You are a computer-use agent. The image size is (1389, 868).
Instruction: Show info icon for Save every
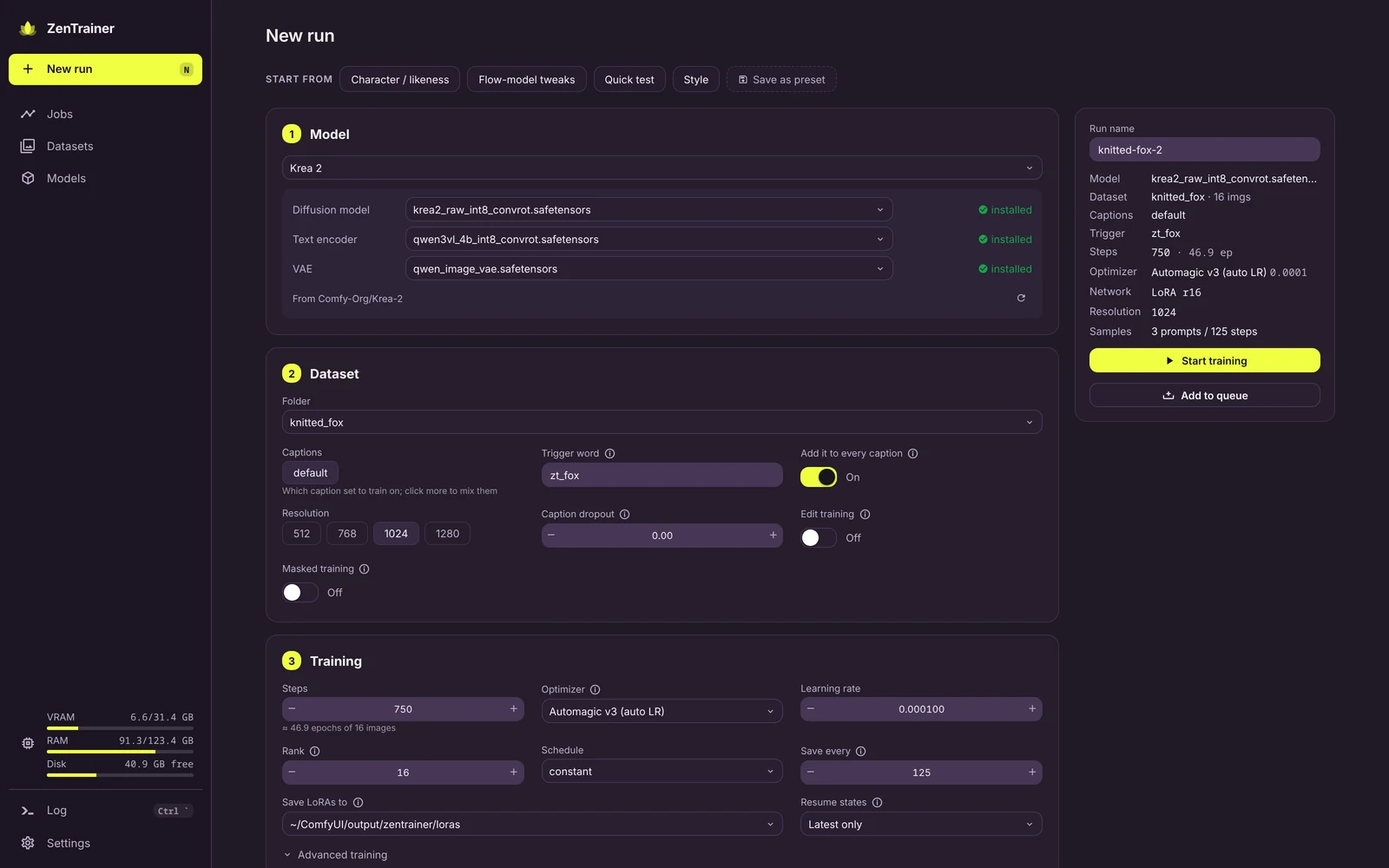(860, 751)
